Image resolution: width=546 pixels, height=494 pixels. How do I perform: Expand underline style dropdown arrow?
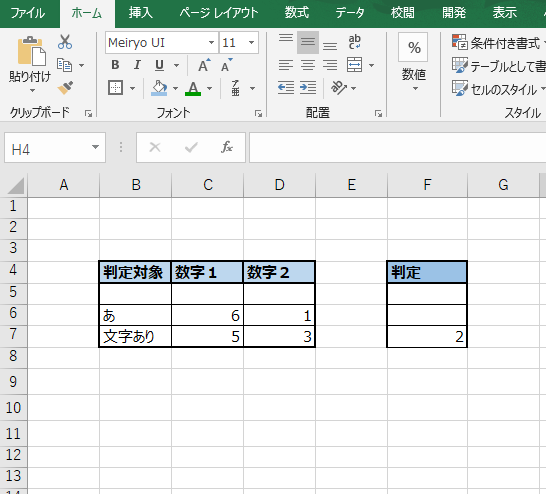point(177,65)
